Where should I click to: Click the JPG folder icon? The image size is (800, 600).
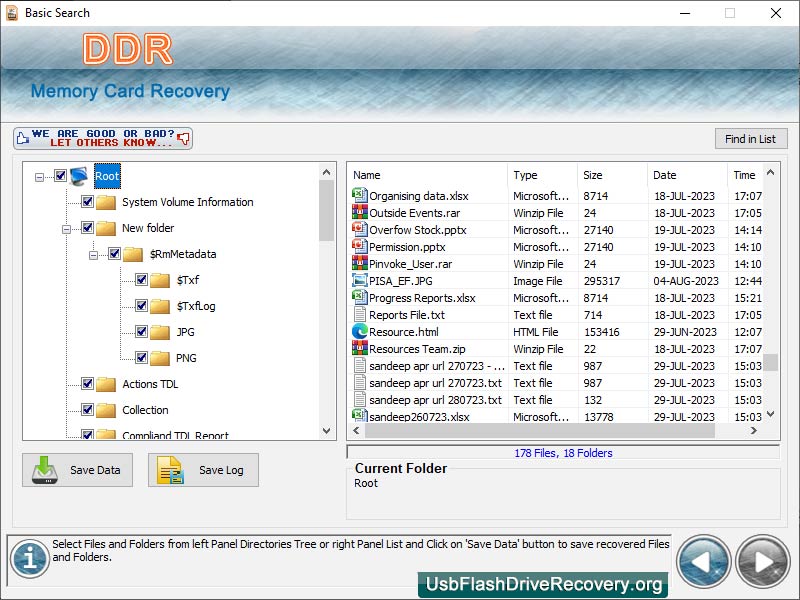pos(160,332)
